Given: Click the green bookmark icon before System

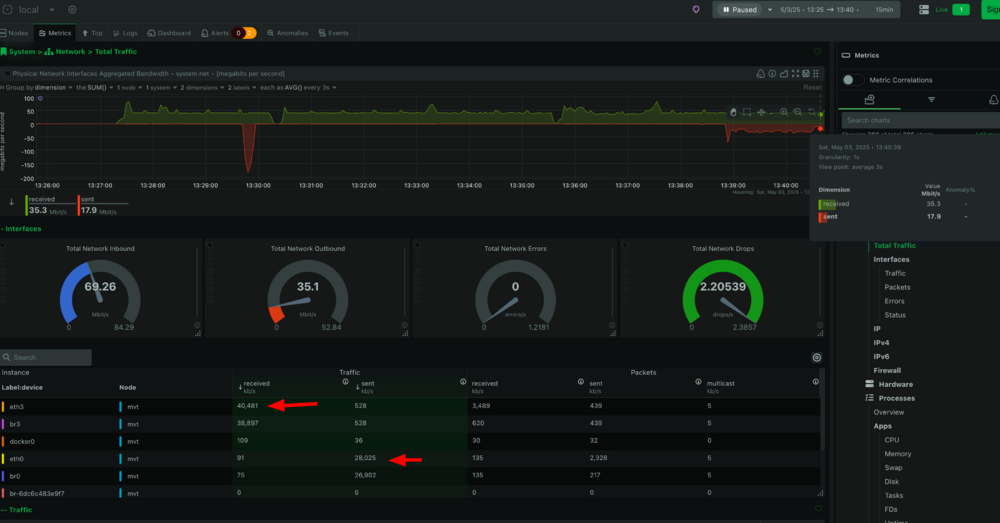Looking at the screenshot, I should pos(4,52).
